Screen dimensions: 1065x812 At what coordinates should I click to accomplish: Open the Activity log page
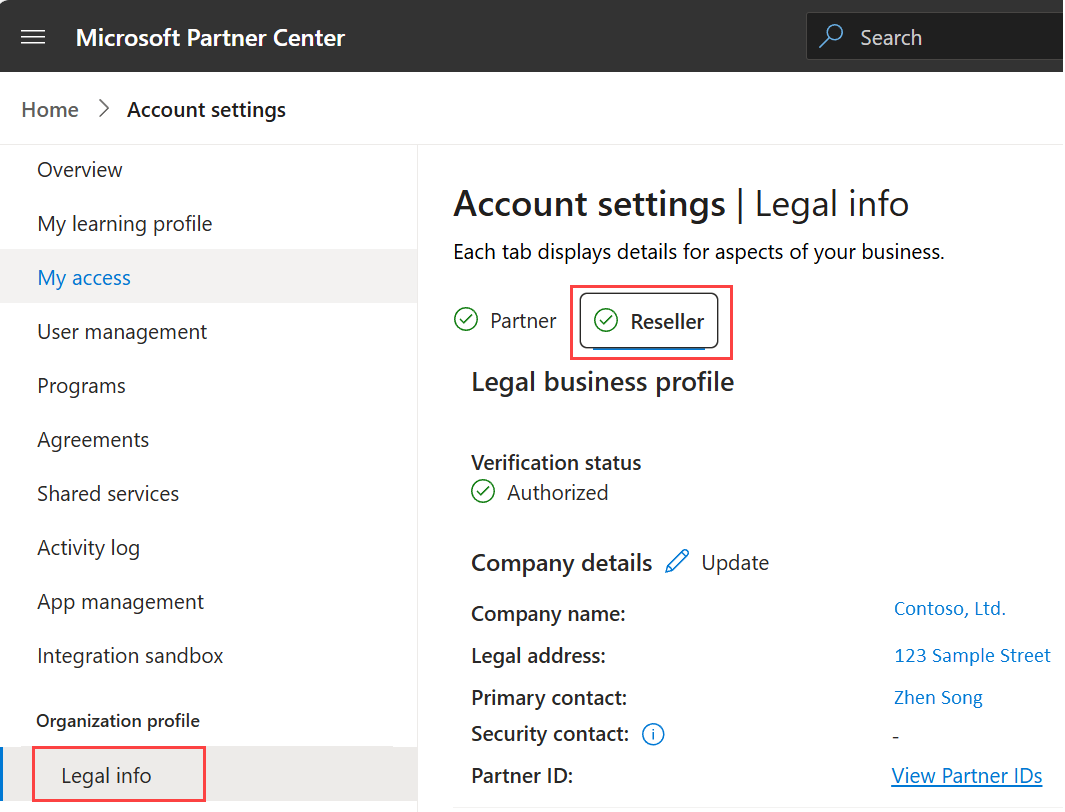[88, 548]
